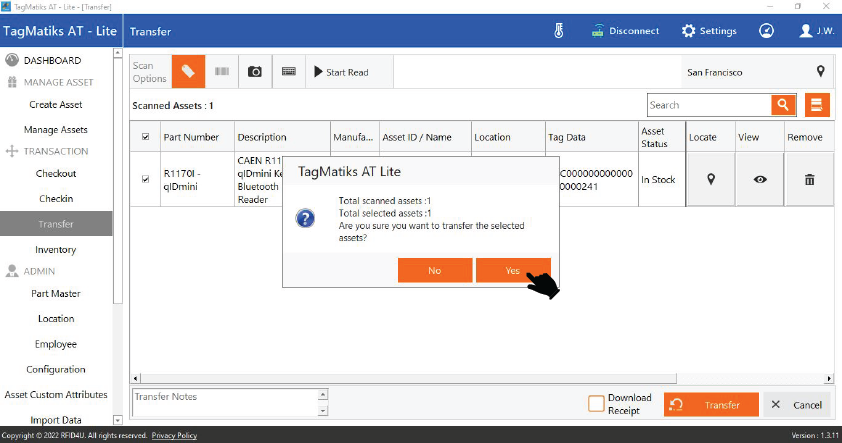The image size is (842, 443).
Task: Click the Transfer Notes text field
Action: (x=224, y=403)
